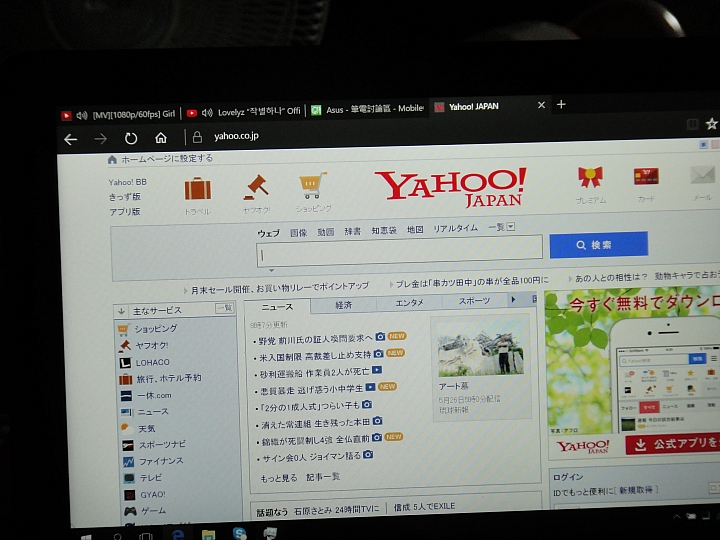Select the リアルタイム search type
Screen dimensions: 720x540
(456, 228)
